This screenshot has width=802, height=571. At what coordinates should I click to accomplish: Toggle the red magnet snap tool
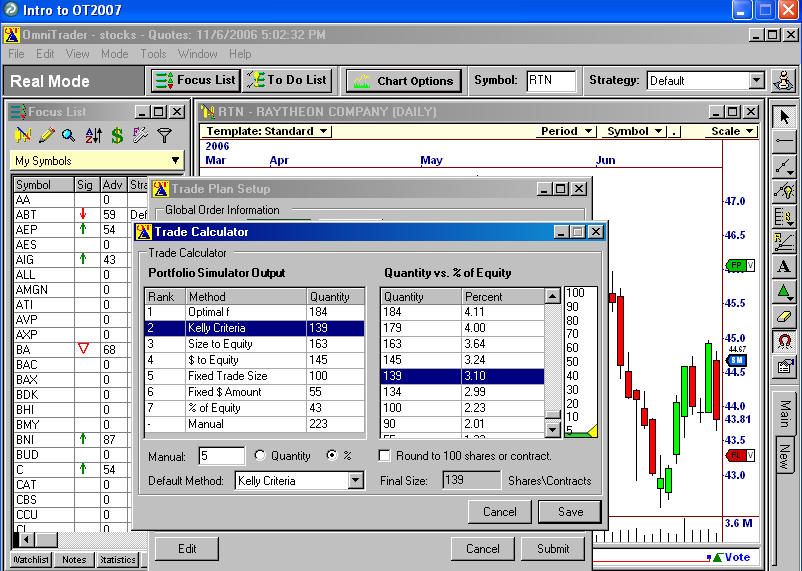[784, 341]
